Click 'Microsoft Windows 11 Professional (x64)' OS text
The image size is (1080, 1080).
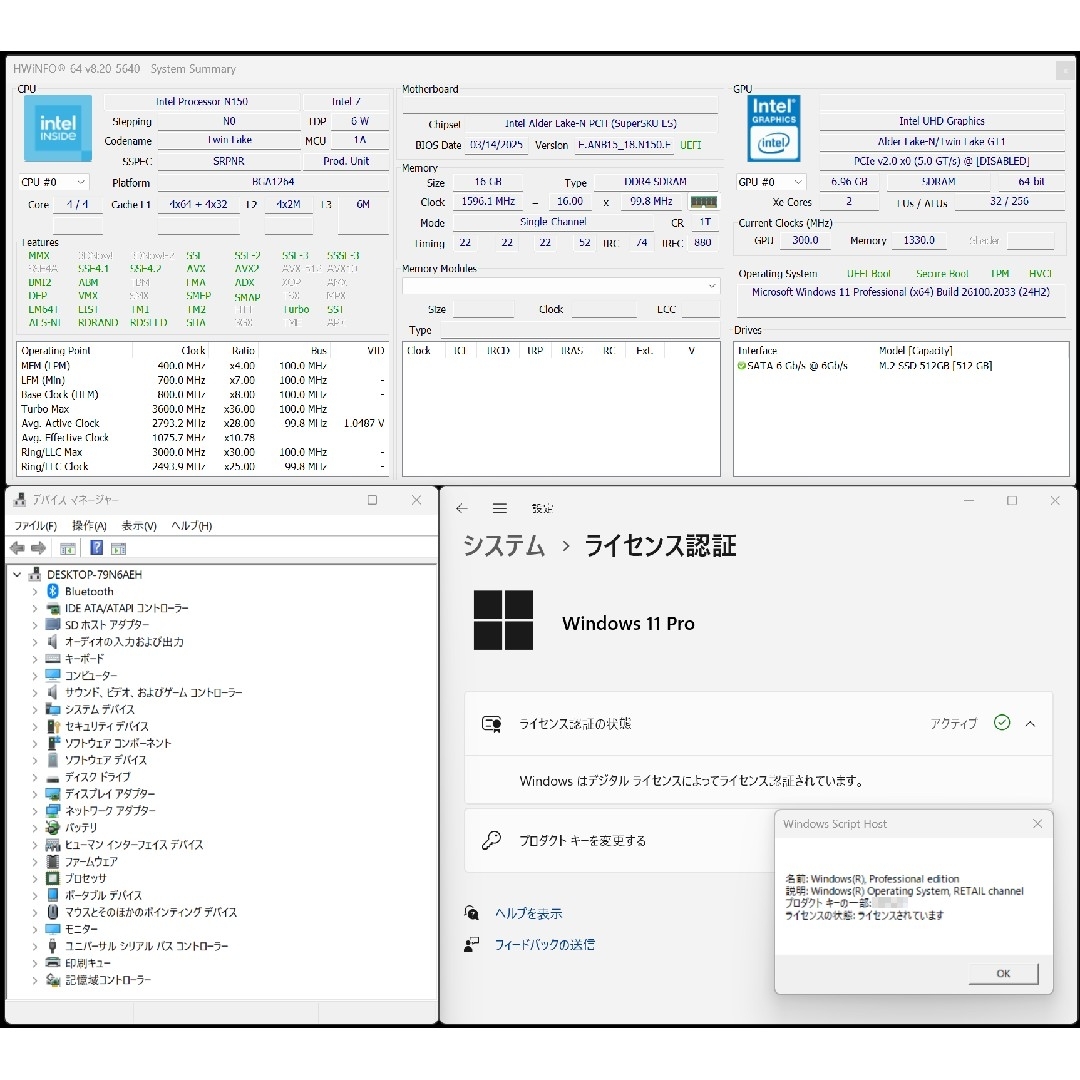pyautogui.click(x=900, y=292)
